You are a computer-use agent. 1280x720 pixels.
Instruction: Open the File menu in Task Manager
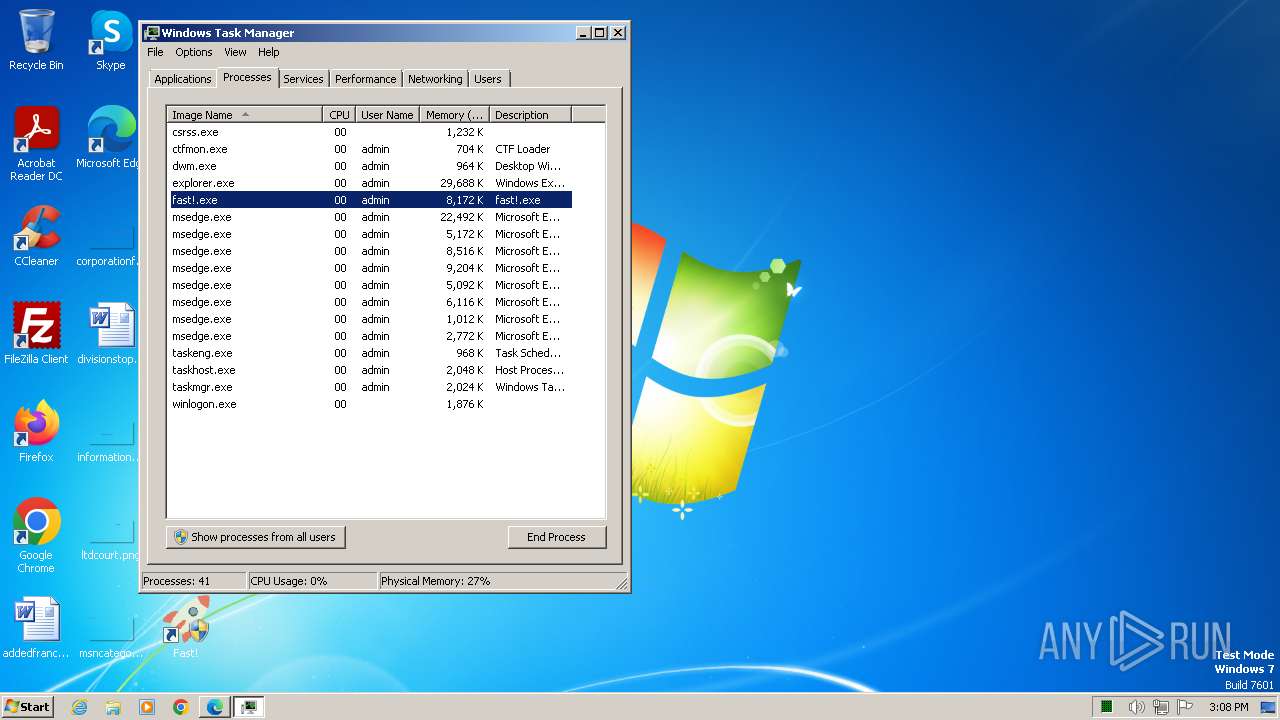click(x=155, y=52)
